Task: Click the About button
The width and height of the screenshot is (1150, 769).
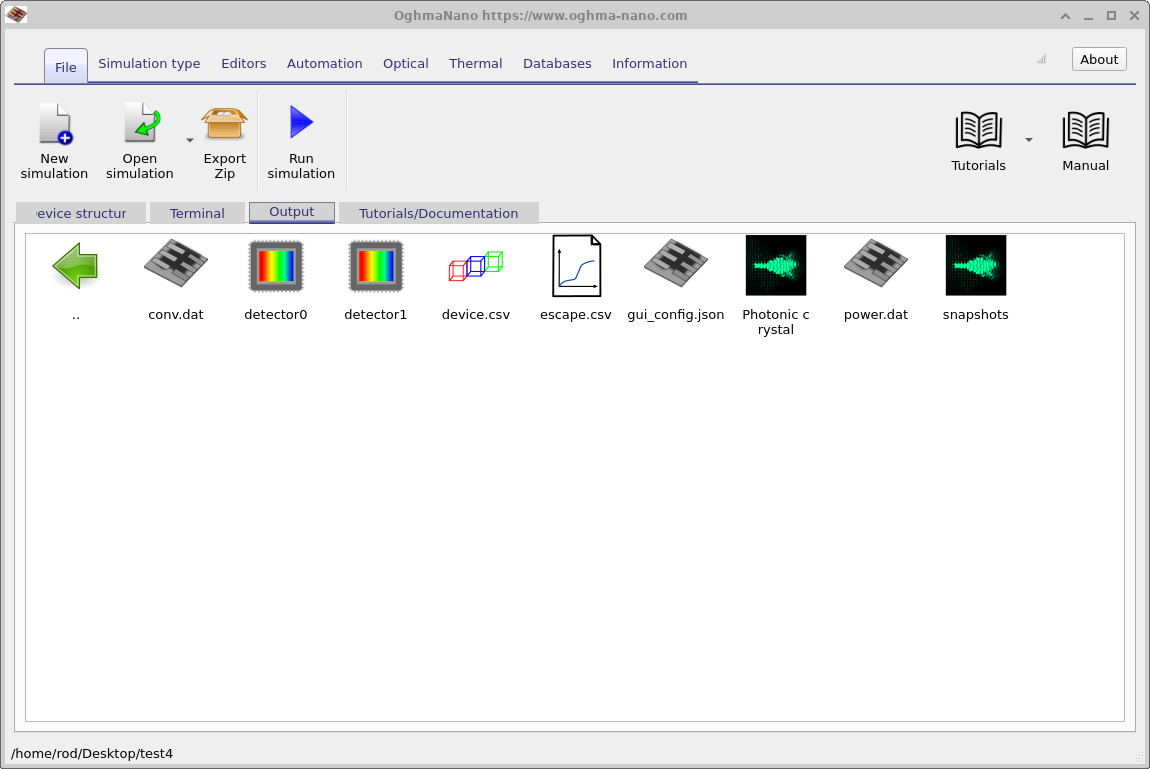Action: tap(1099, 59)
